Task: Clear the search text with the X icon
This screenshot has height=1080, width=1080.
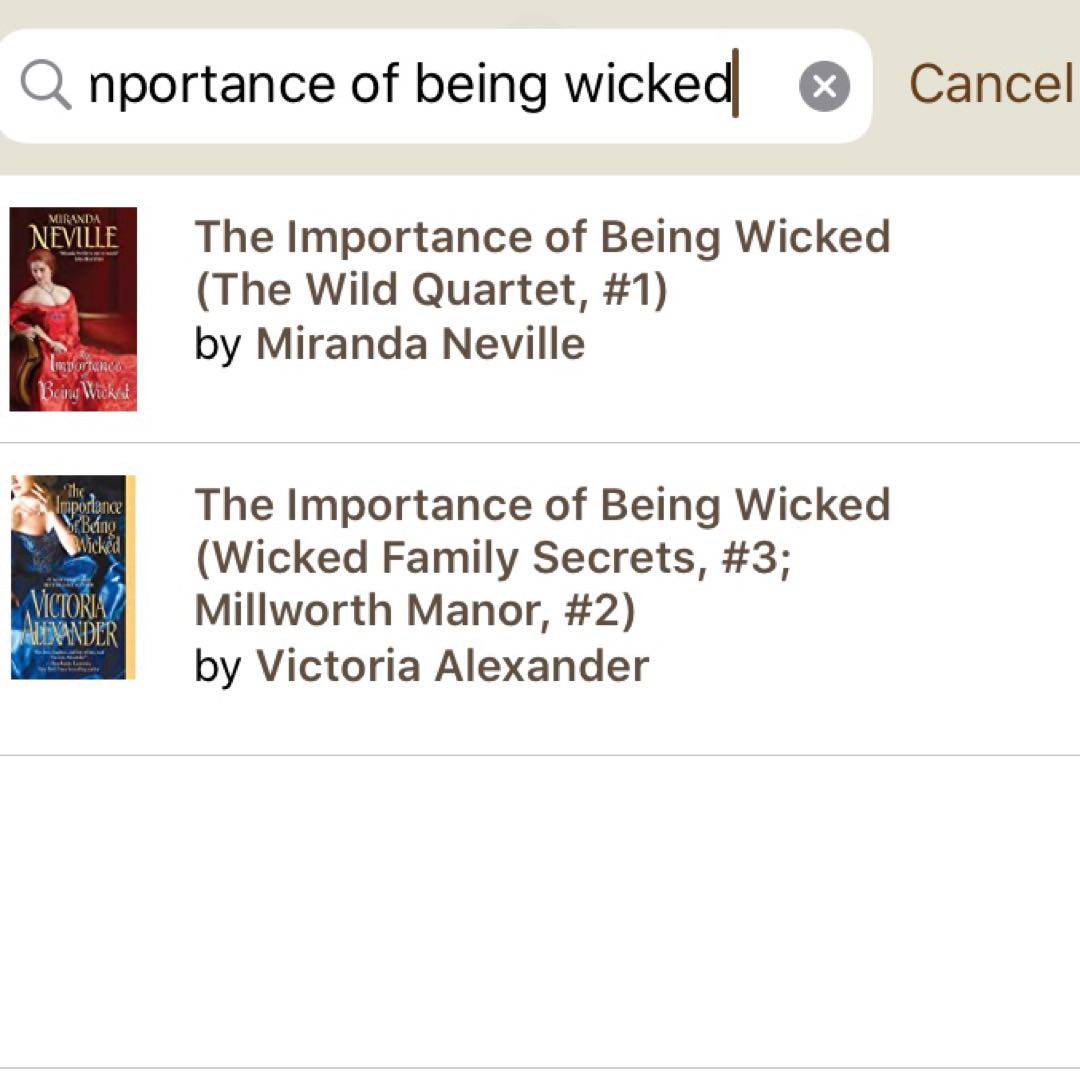Action: coord(824,86)
